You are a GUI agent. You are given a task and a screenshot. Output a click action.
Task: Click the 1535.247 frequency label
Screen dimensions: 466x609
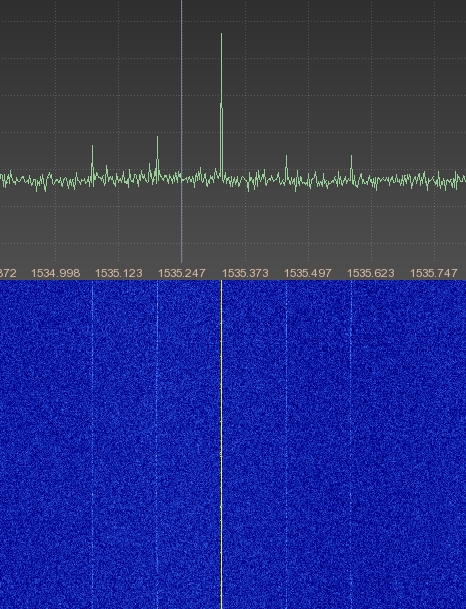coord(182,273)
